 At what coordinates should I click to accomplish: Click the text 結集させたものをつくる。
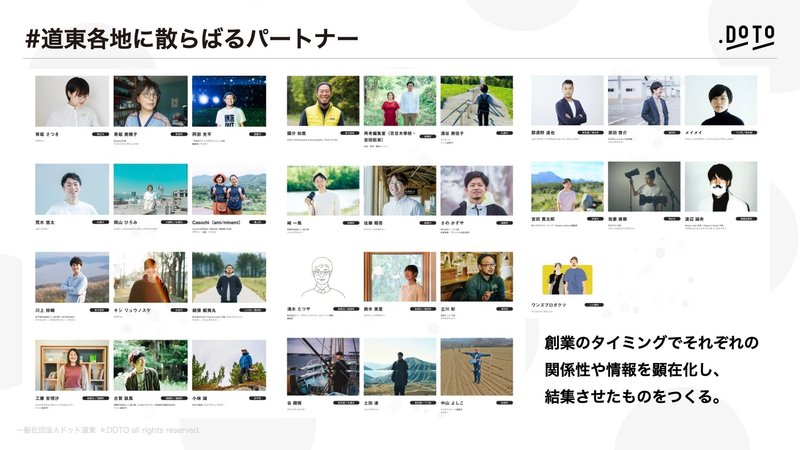tap(633, 396)
